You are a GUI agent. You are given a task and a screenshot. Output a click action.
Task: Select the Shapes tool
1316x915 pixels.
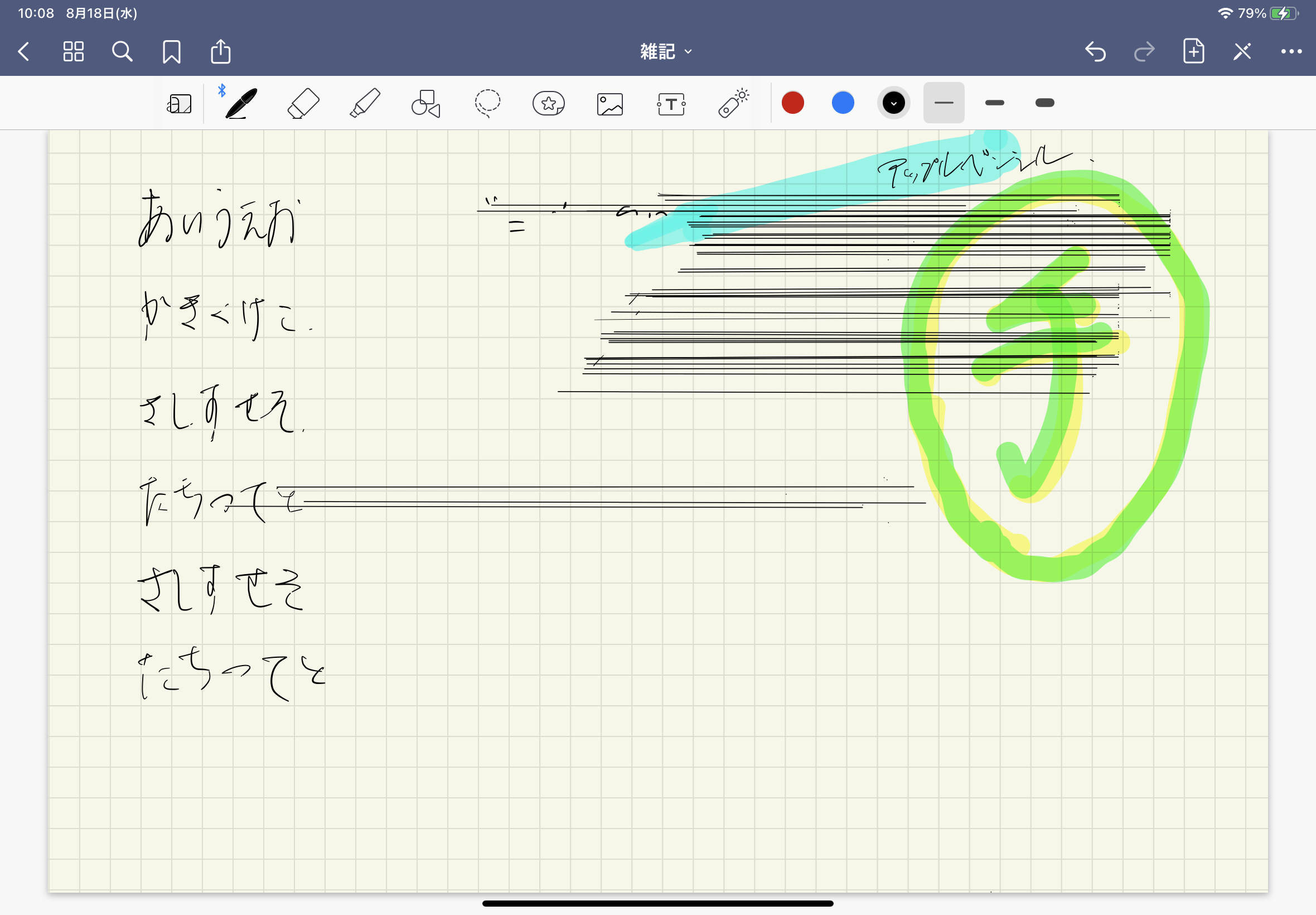pyautogui.click(x=425, y=104)
